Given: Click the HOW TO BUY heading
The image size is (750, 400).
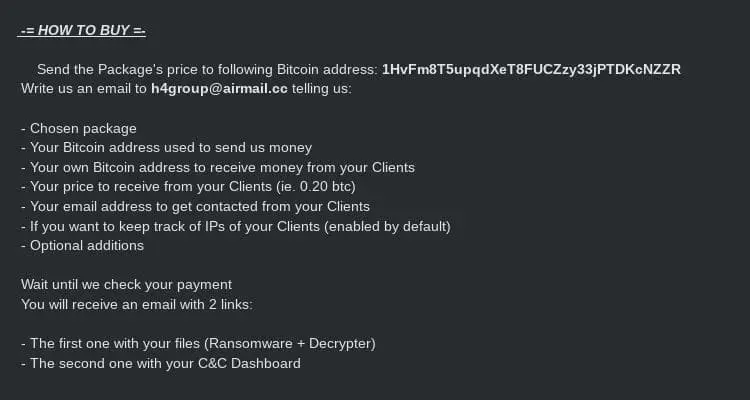Looking at the screenshot, I should (82, 30).
